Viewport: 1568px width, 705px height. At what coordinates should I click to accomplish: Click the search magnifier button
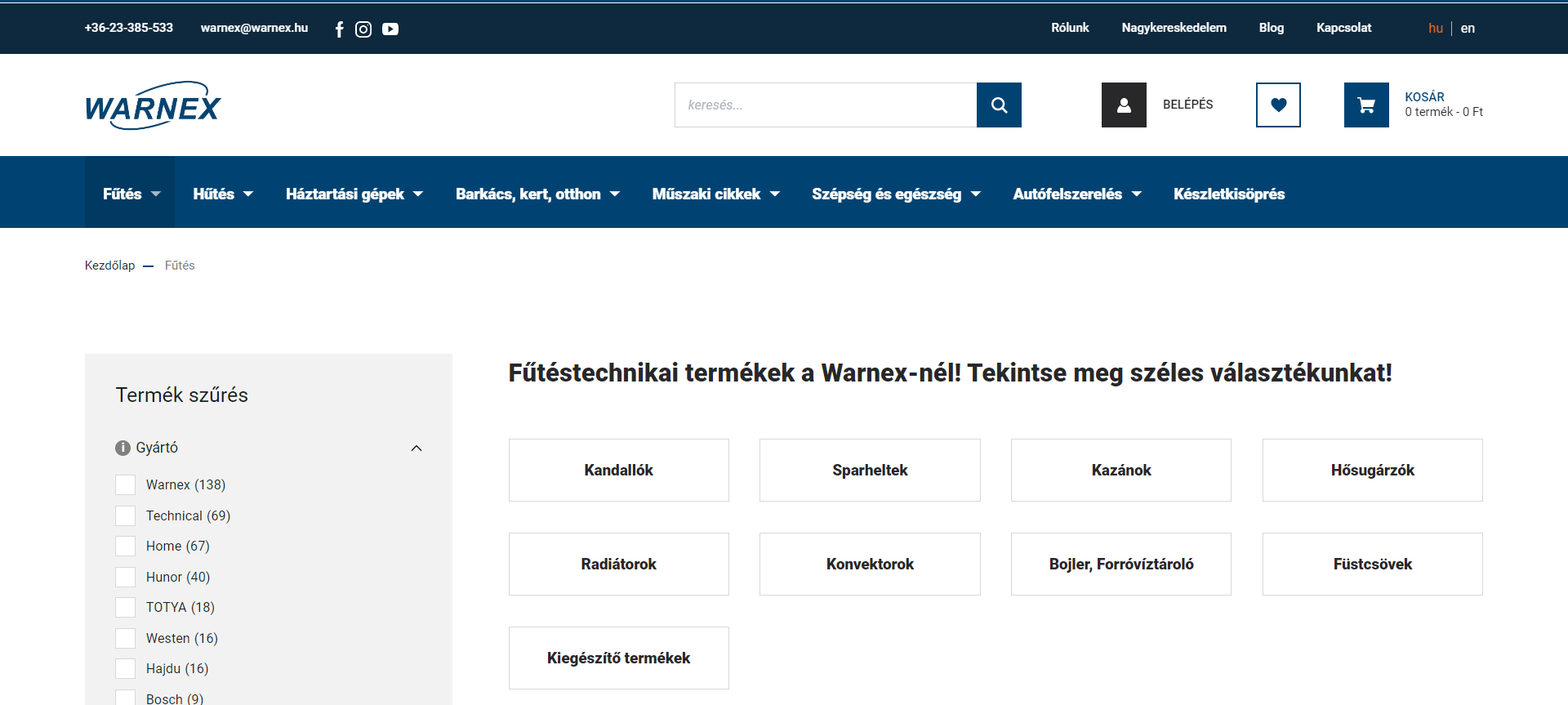pos(999,105)
